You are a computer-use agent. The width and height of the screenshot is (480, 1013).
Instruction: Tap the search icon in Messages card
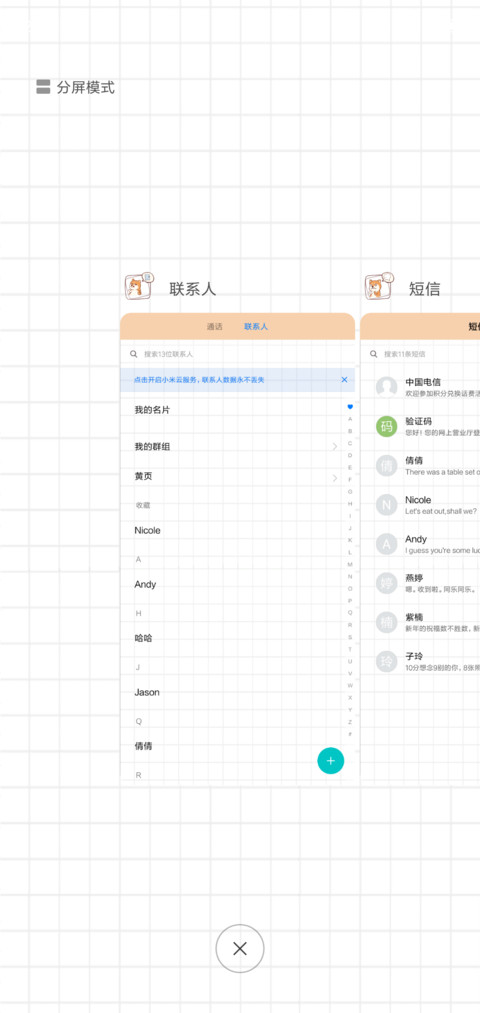tap(373, 354)
